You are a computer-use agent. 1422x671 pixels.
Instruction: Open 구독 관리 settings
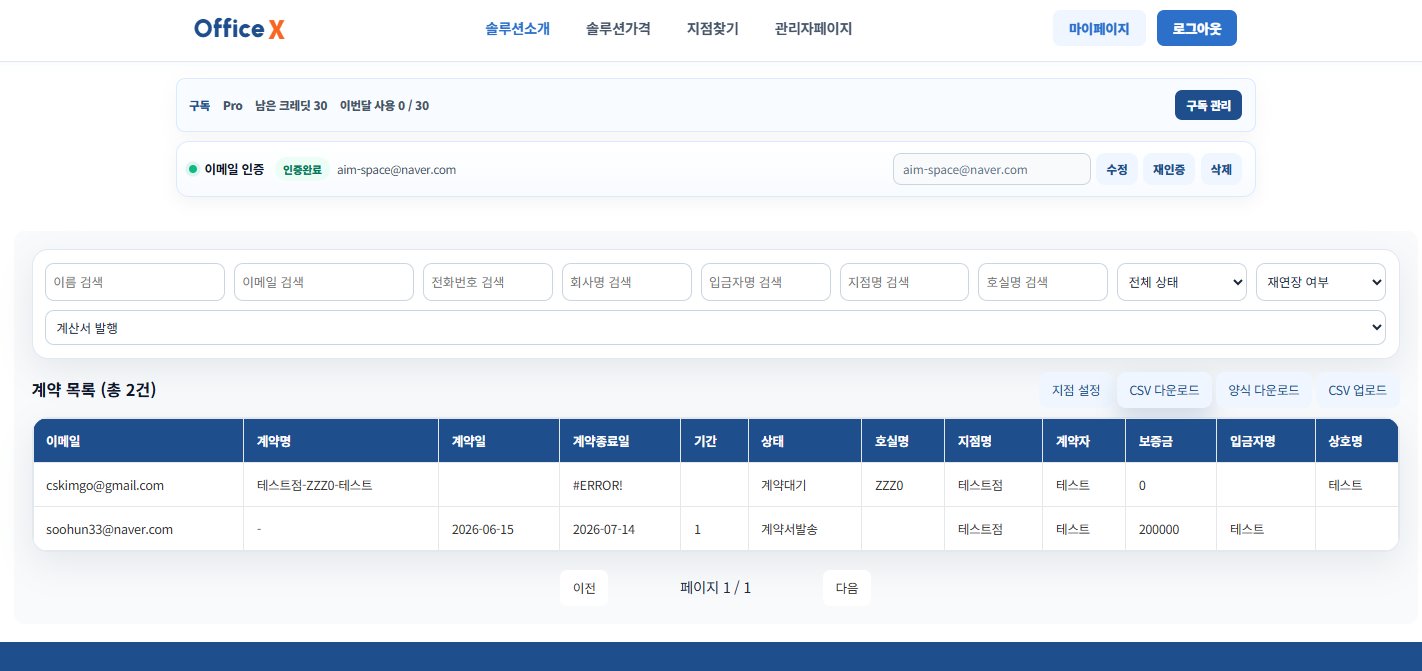[x=1208, y=105]
